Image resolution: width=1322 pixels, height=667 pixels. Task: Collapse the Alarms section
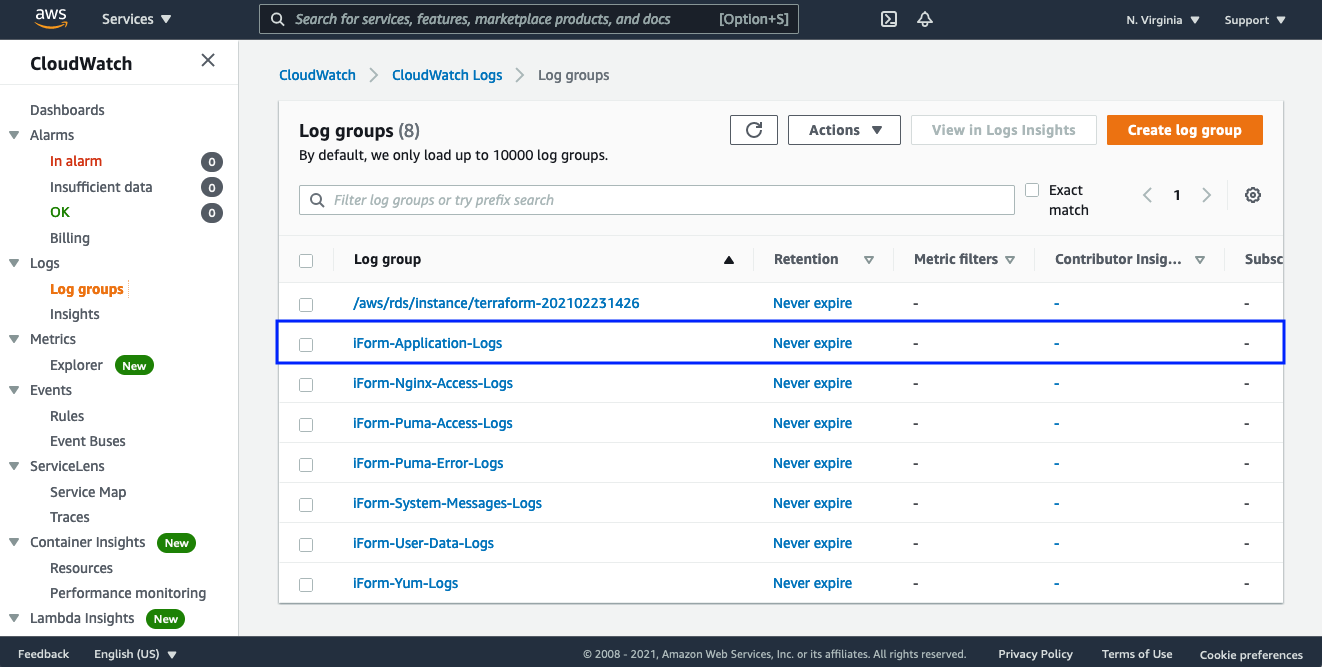tap(14, 135)
